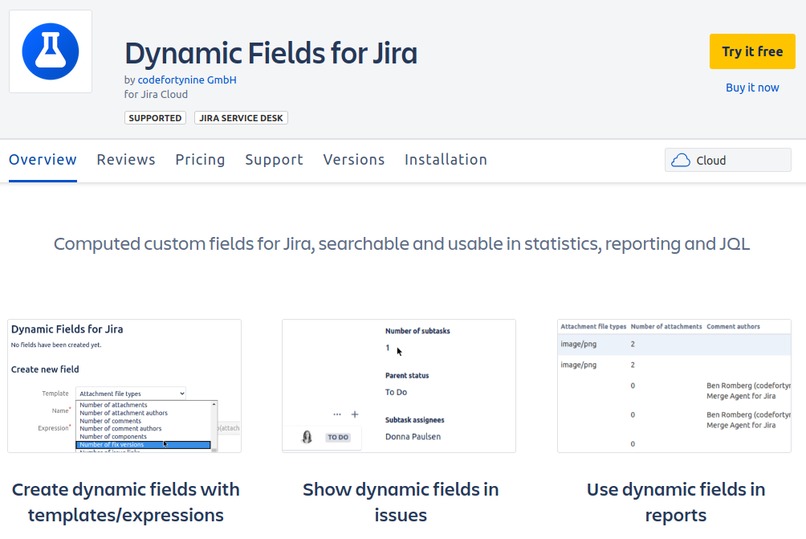Screen dimensions: 806x539
Task: Open the Installation tab
Action: coord(446,160)
